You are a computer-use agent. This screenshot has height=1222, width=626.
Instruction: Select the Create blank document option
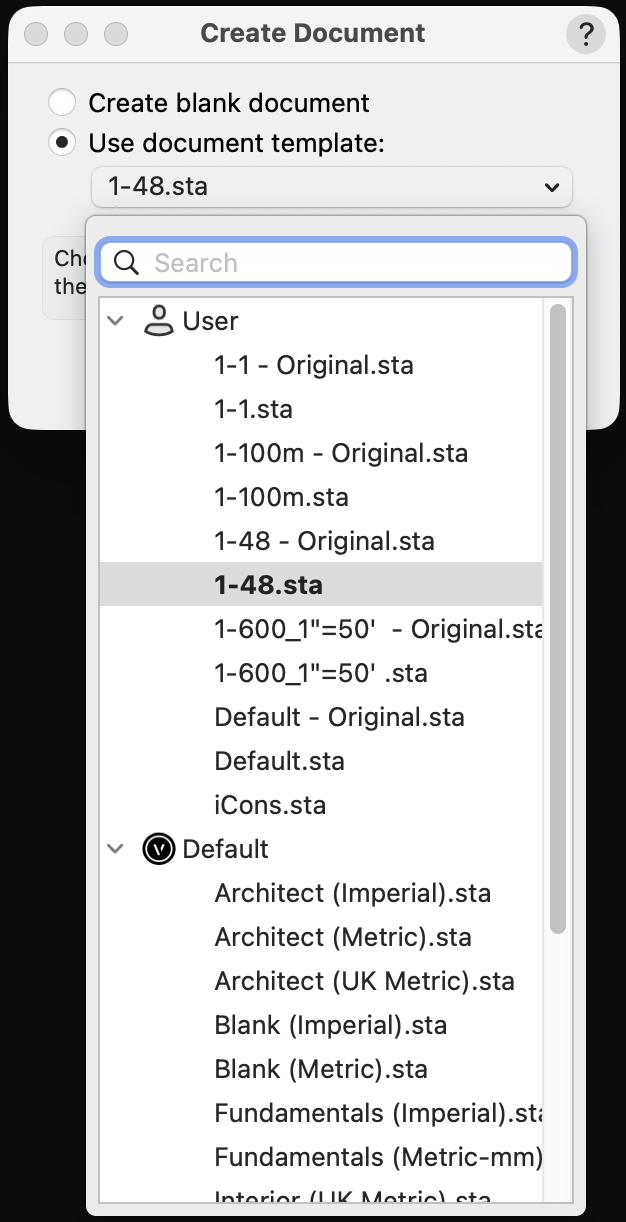(62, 102)
